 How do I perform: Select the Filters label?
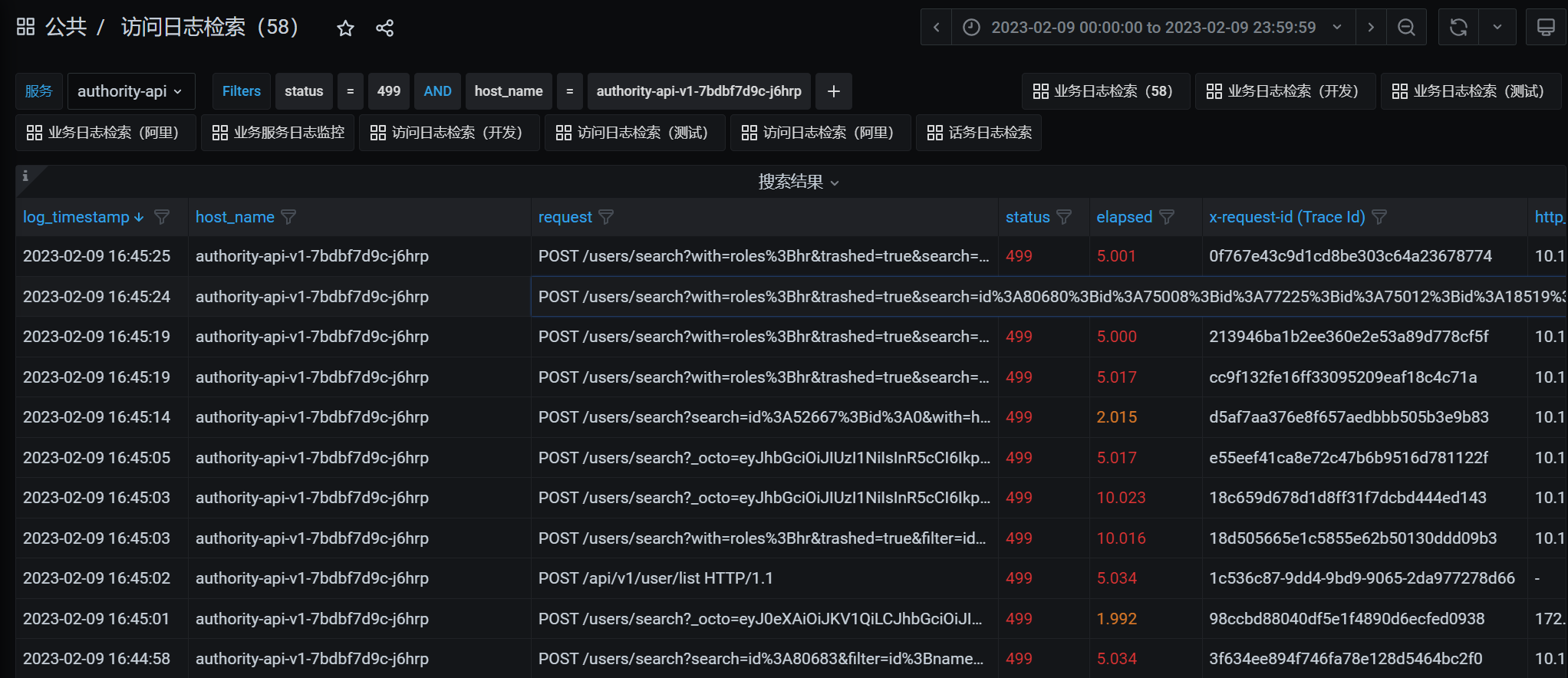point(242,91)
